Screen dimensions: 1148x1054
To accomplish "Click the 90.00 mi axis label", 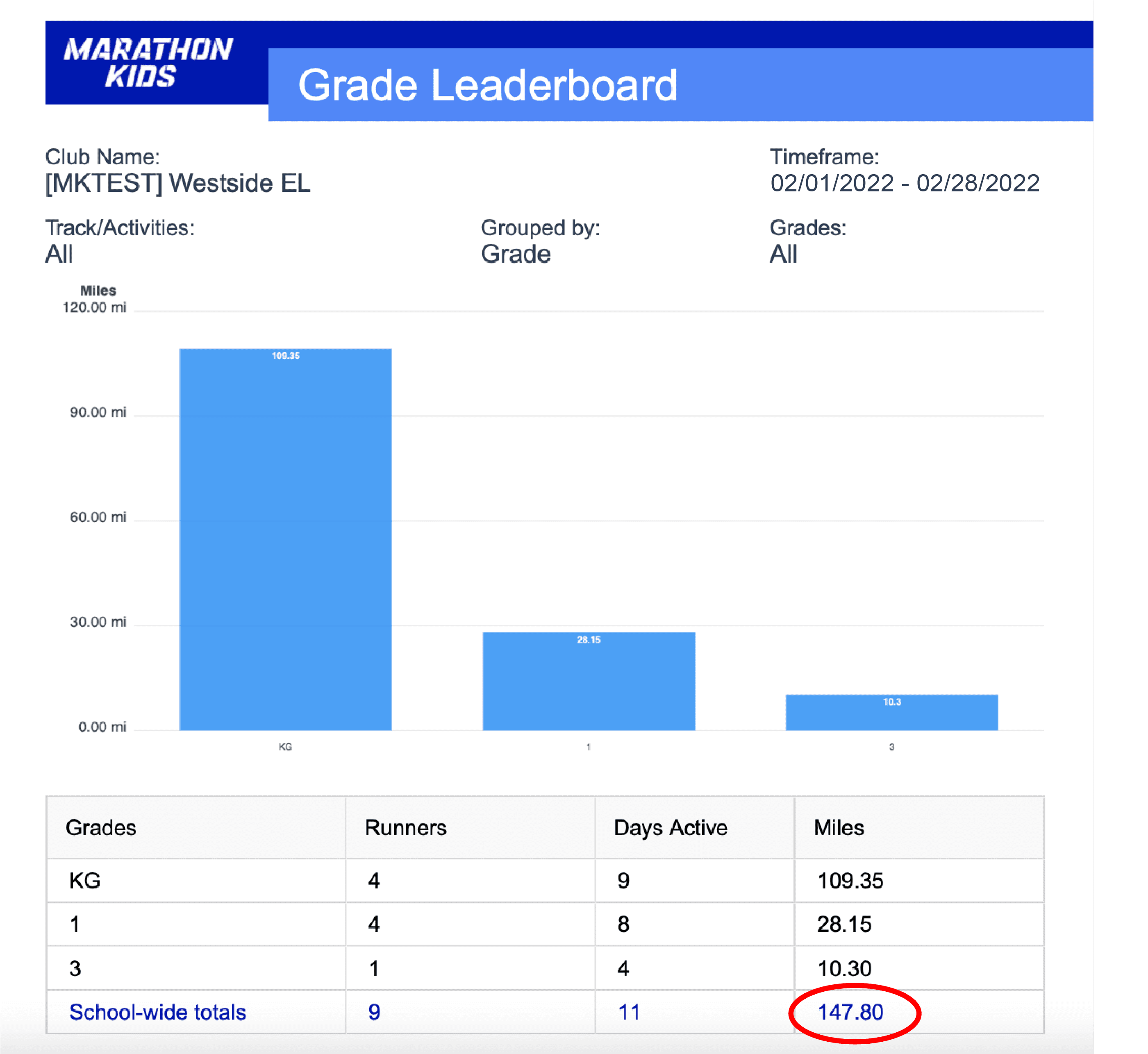I will (x=98, y=412).
